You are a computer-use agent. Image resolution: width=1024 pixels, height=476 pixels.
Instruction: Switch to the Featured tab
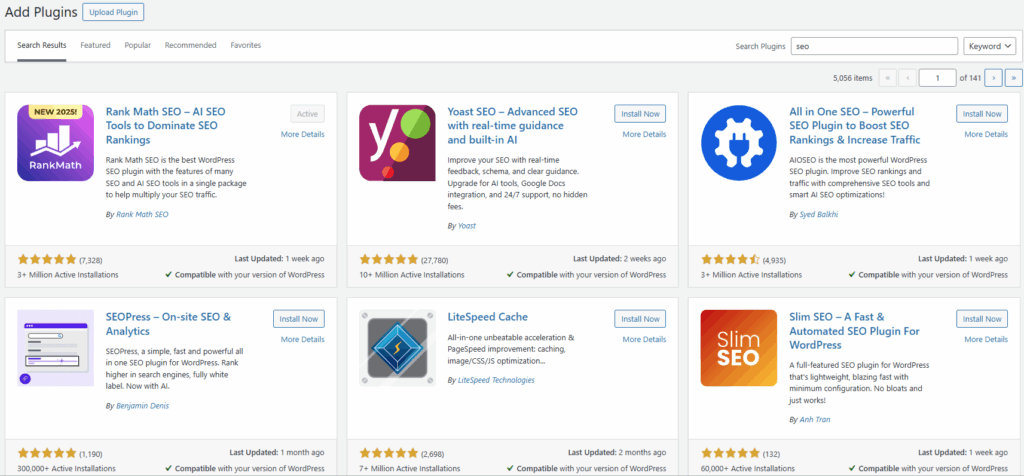[95, 45]
